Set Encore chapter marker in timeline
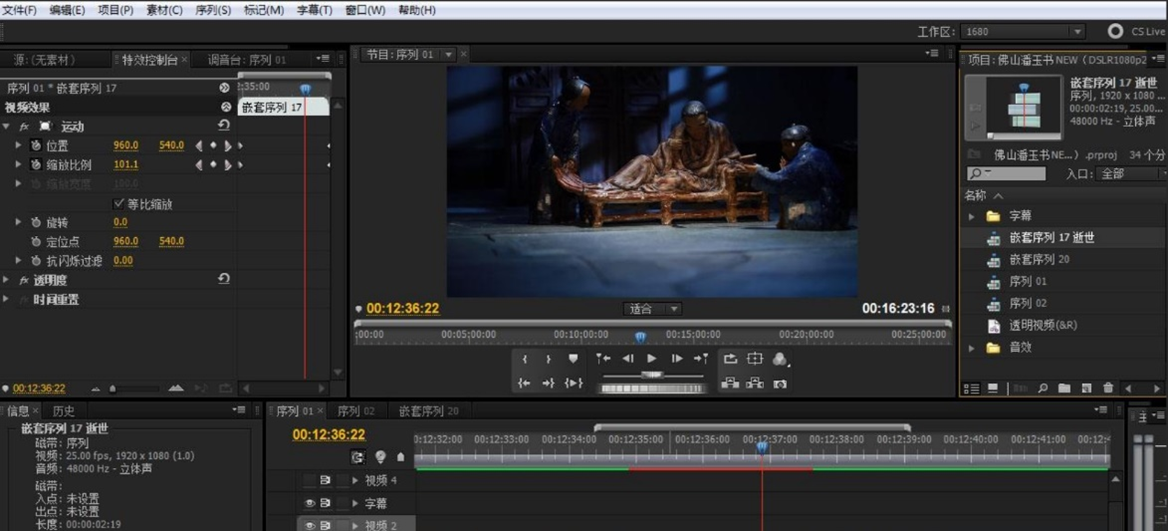 pos(381,457)
